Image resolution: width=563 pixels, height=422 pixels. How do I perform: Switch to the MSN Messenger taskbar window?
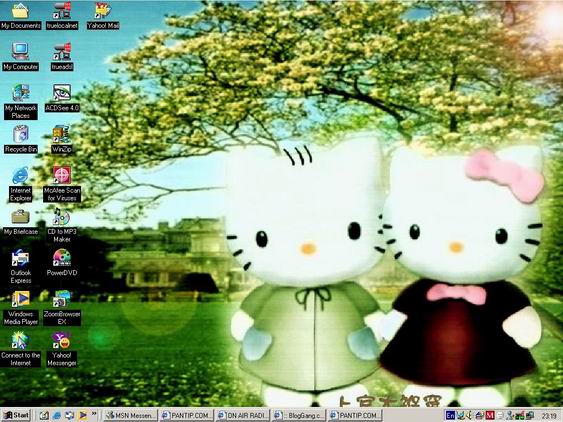click(x=131, y=416)
